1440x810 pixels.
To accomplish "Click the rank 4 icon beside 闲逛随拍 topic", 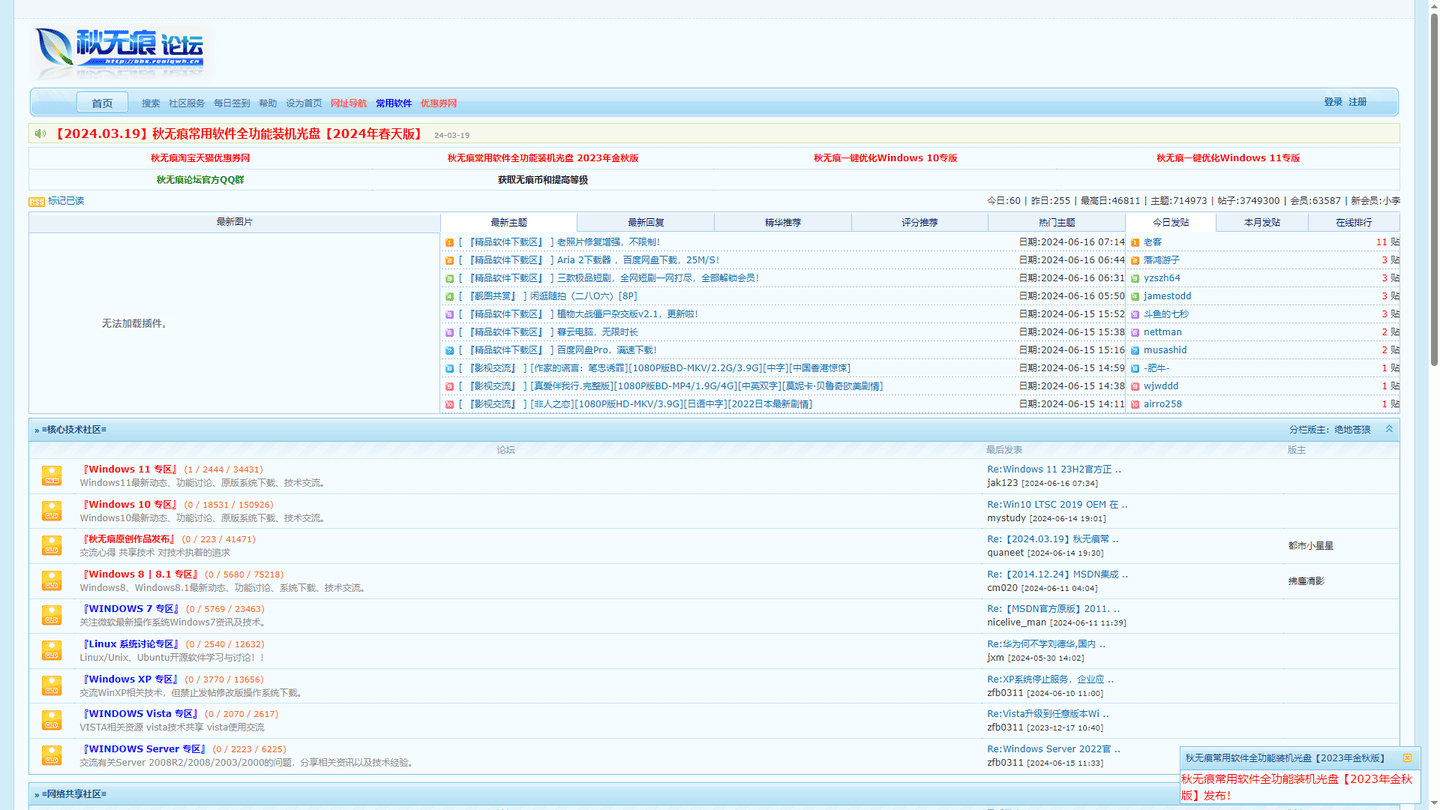I will pos(450,297).
